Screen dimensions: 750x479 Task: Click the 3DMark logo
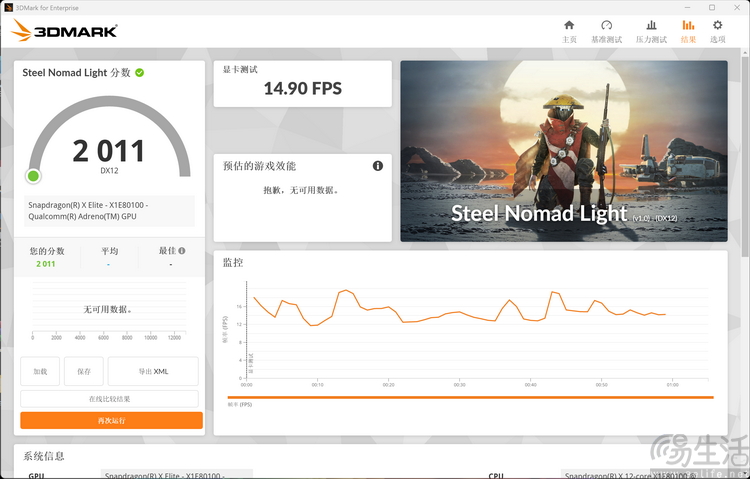64,31
